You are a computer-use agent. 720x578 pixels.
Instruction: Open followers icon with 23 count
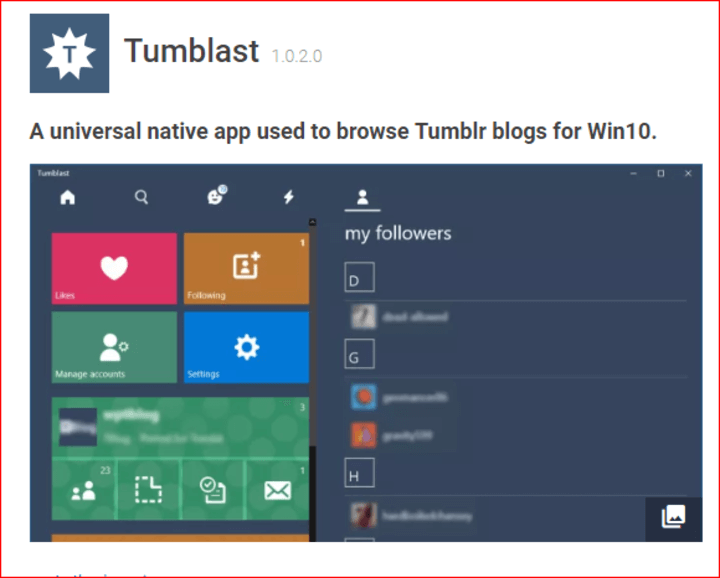84,490
